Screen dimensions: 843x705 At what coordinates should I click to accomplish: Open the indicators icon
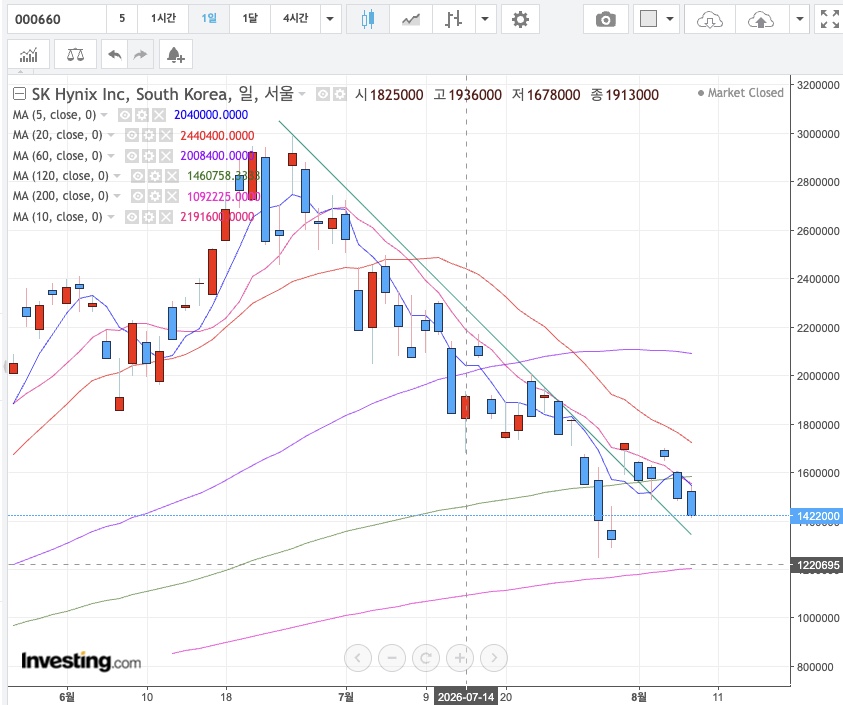coord(28,54)
